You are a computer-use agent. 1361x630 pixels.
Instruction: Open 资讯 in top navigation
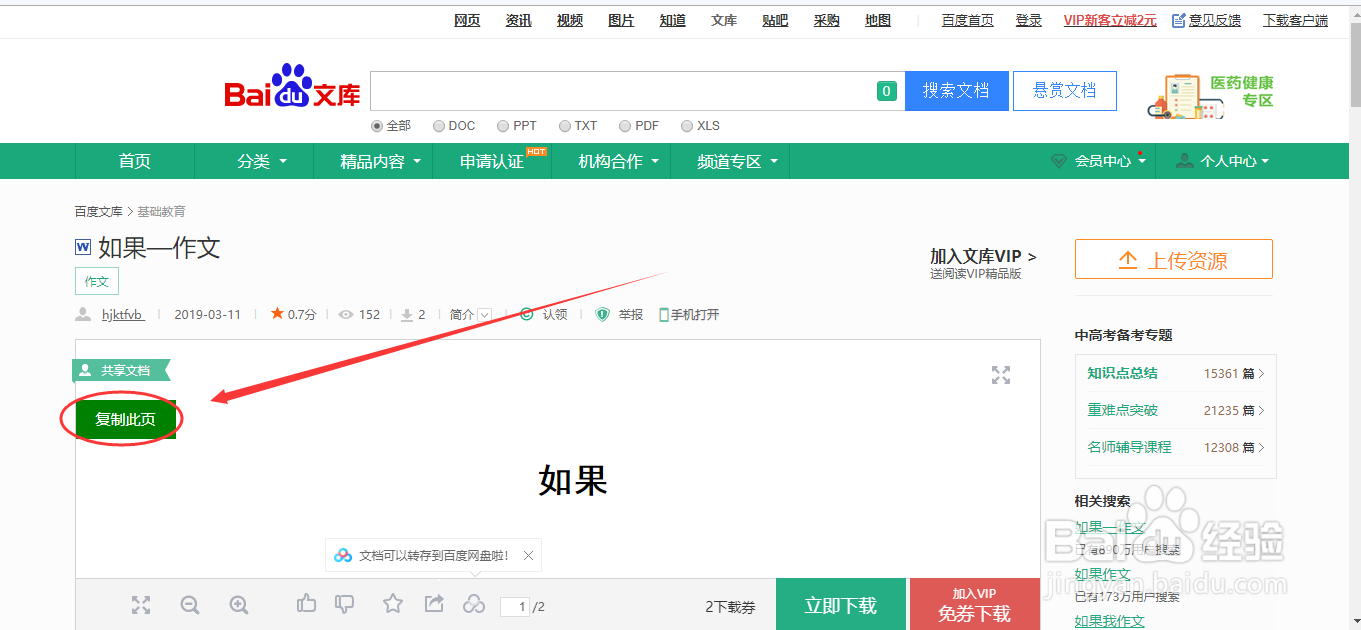tap(518, 20)
